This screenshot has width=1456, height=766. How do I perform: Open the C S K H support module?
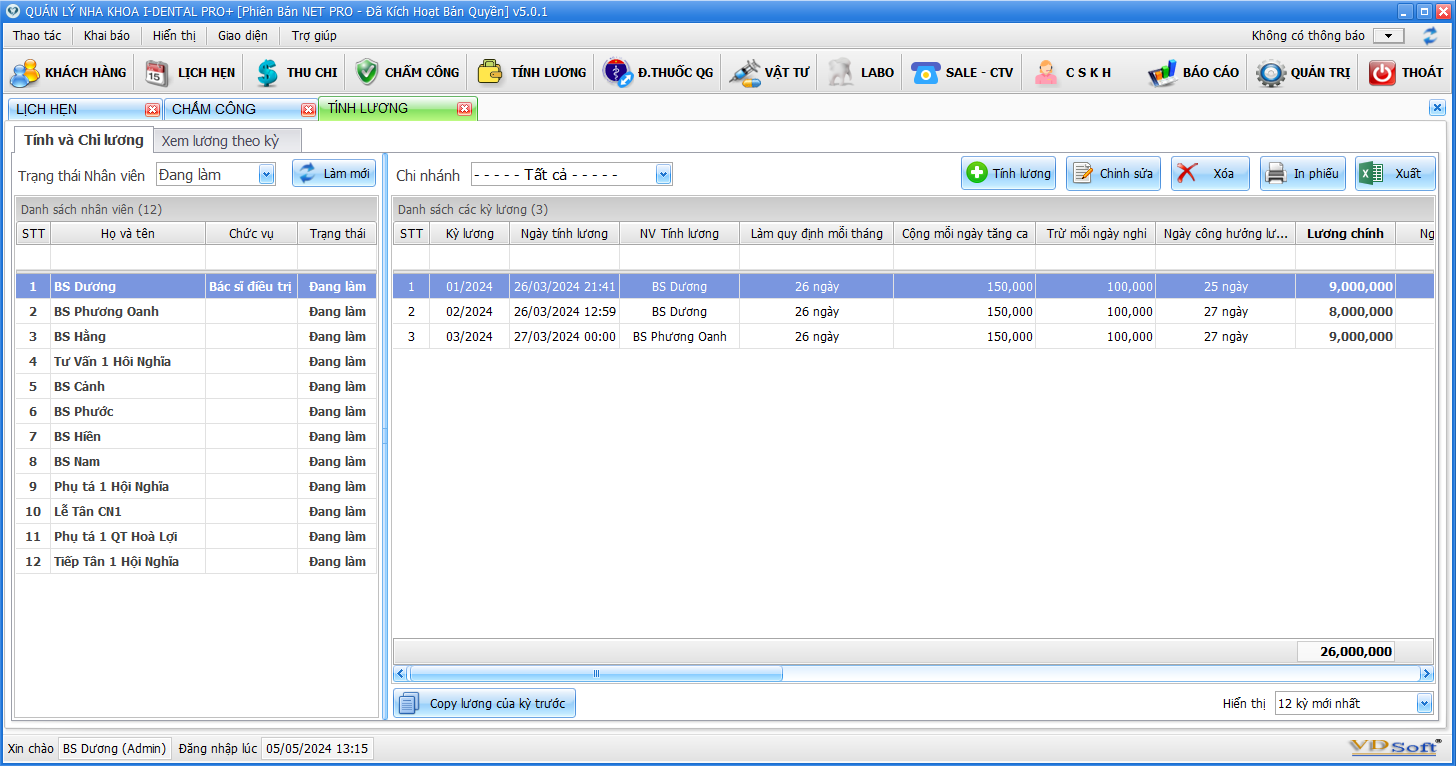[x=1073, y=72]
